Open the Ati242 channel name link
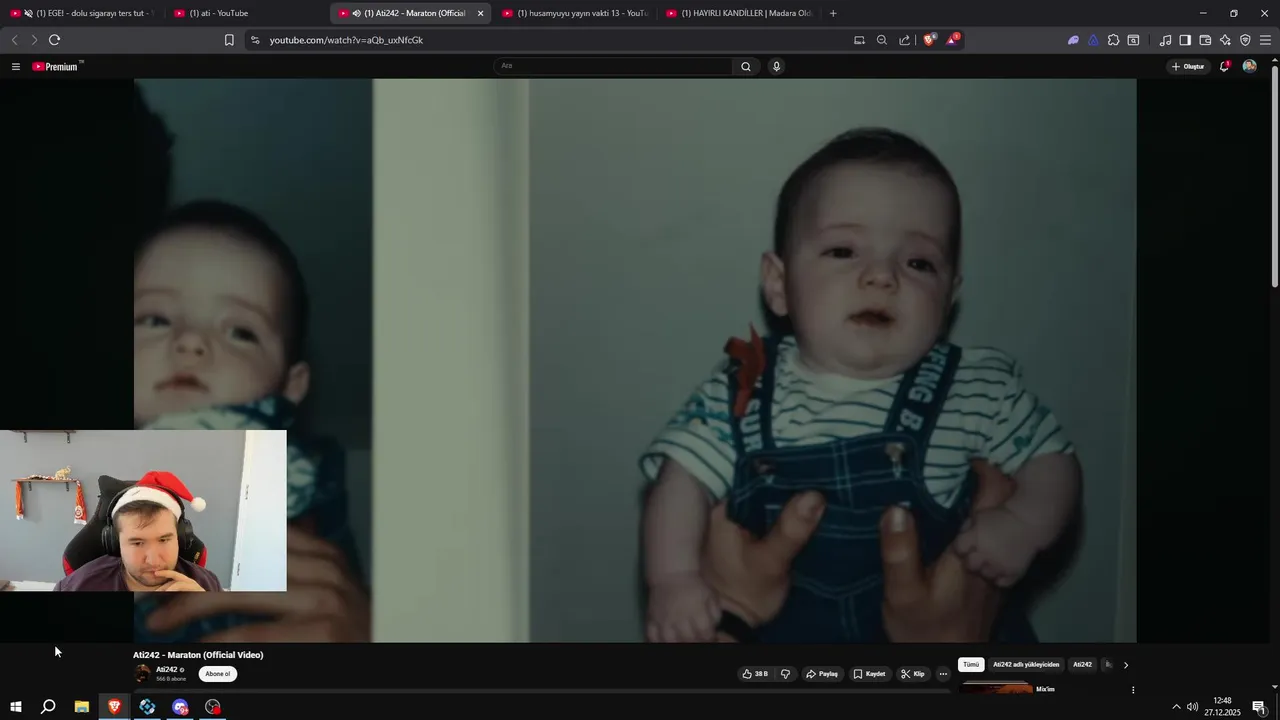Image resolution: width=1280 pixels, height=720 pixels. click(166, 670)
